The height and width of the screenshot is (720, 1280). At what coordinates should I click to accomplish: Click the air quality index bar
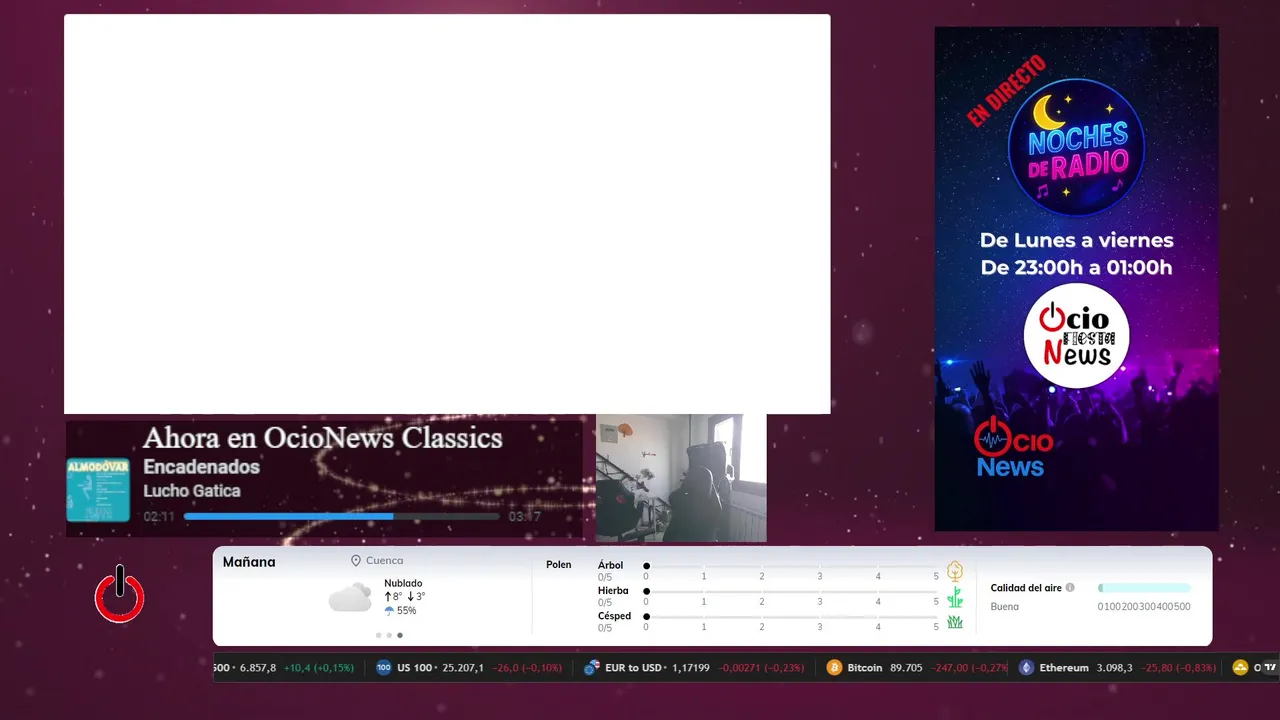[1144, 588]
